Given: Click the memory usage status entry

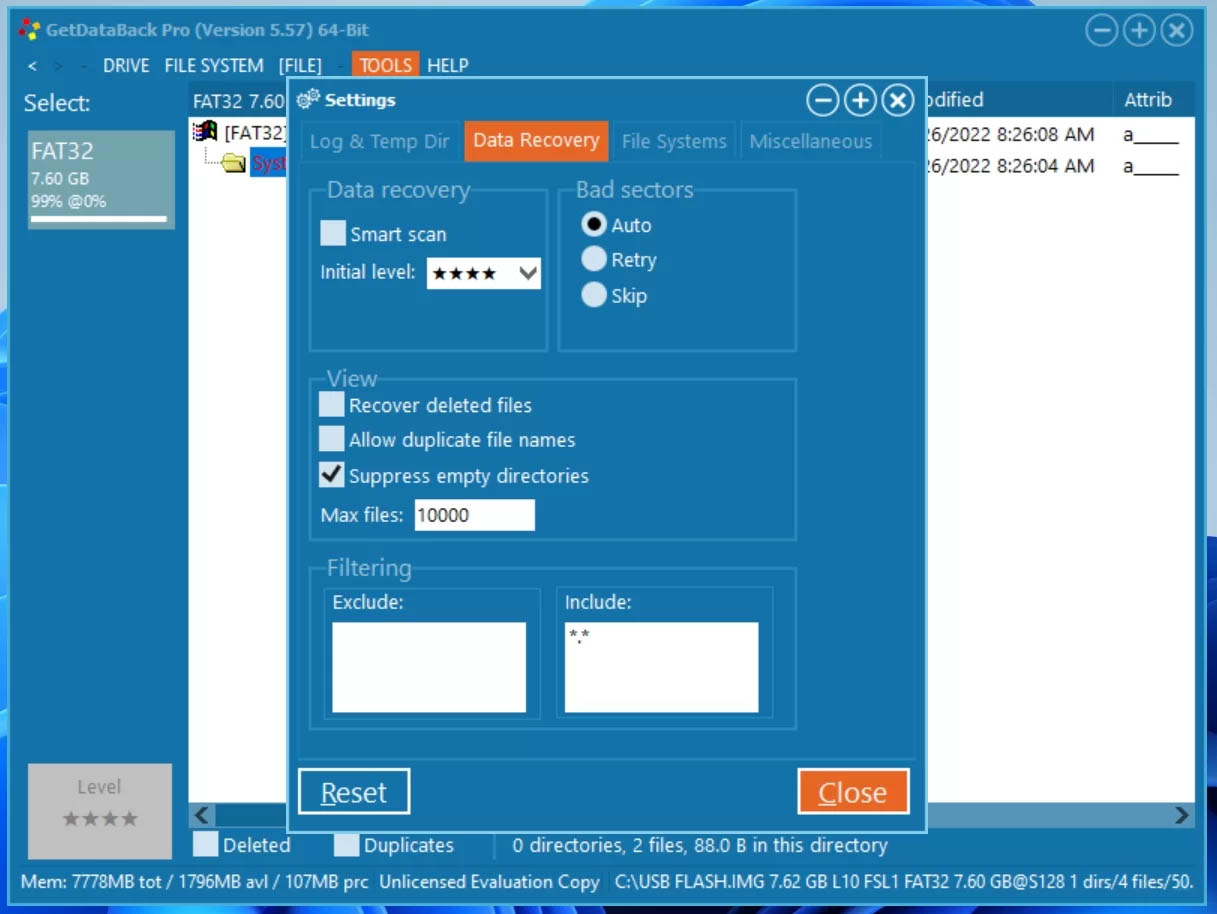Looking at the screenshot, I should [x=195, y=882].
